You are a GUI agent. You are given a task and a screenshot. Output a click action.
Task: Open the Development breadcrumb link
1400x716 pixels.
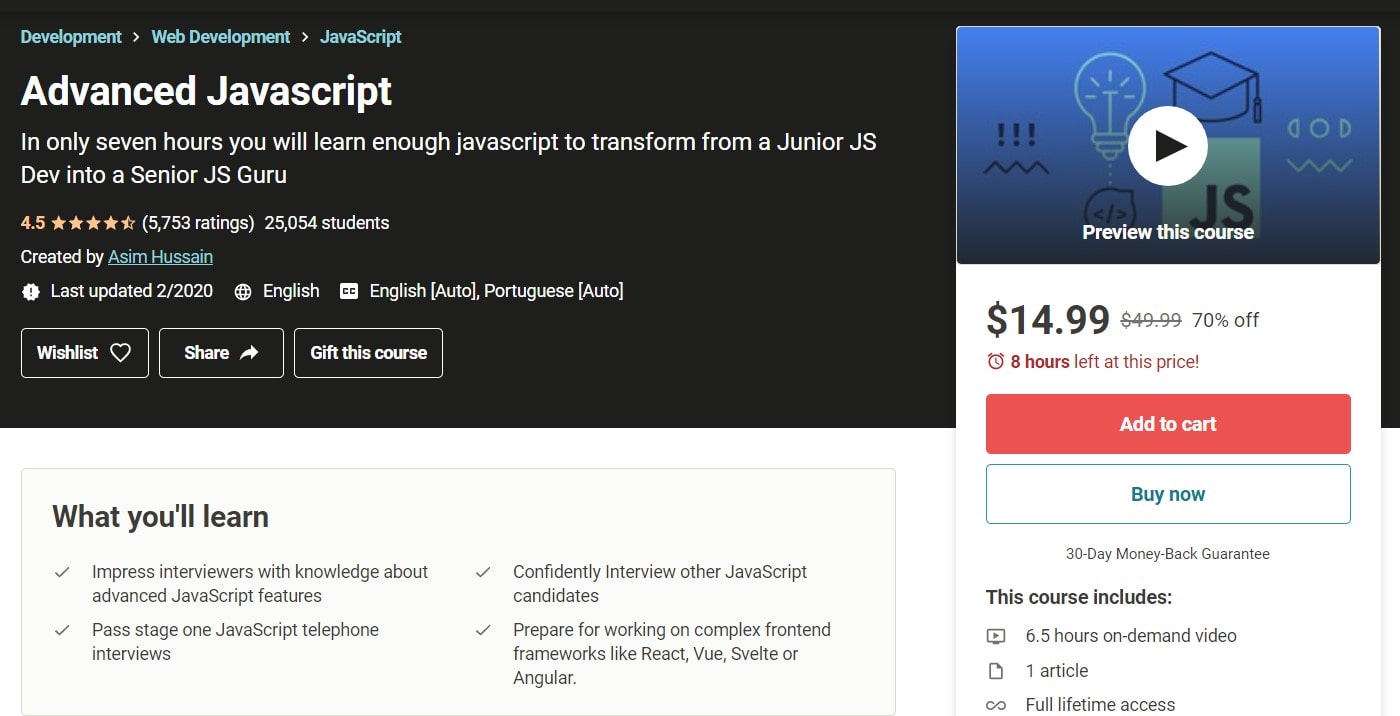70,36
